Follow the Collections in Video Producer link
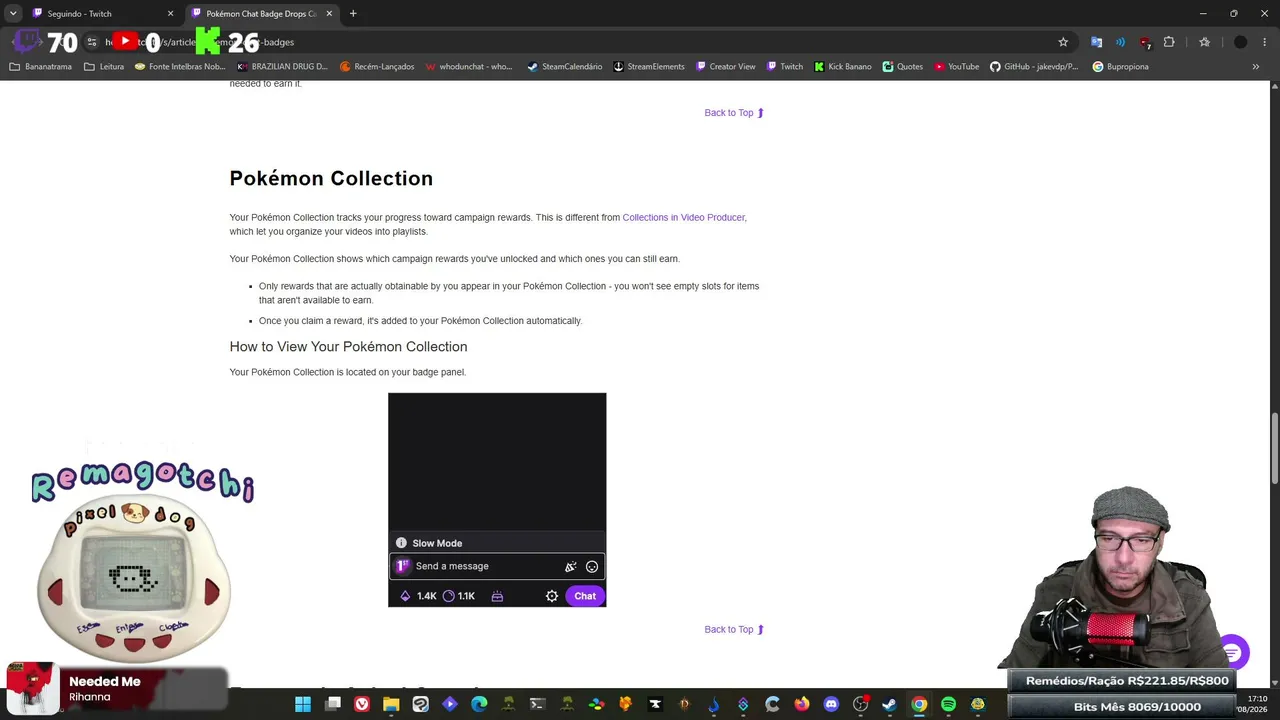 pos(683,217)
